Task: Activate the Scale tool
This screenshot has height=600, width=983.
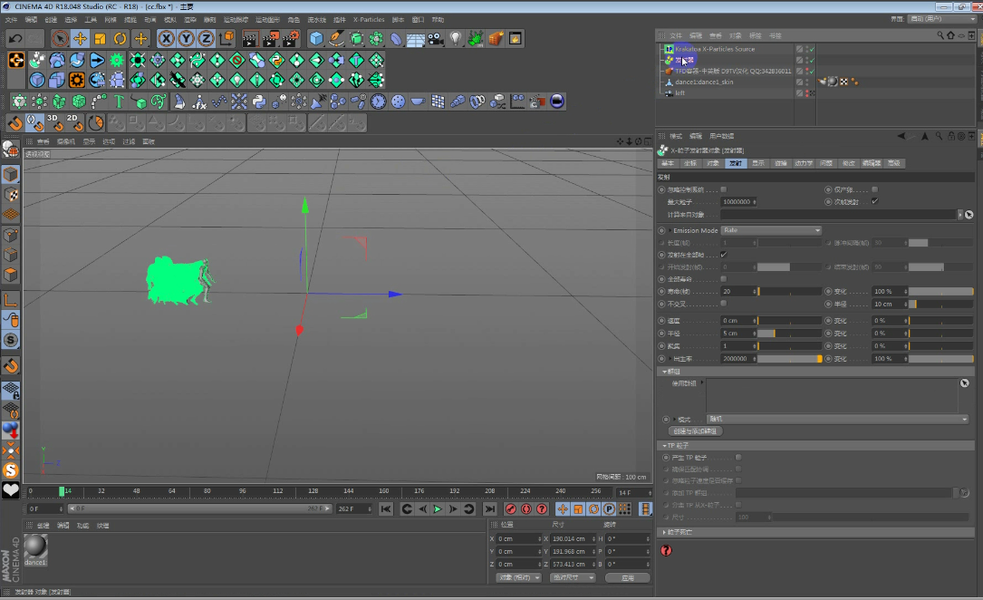Action: [x=100, y=39]
